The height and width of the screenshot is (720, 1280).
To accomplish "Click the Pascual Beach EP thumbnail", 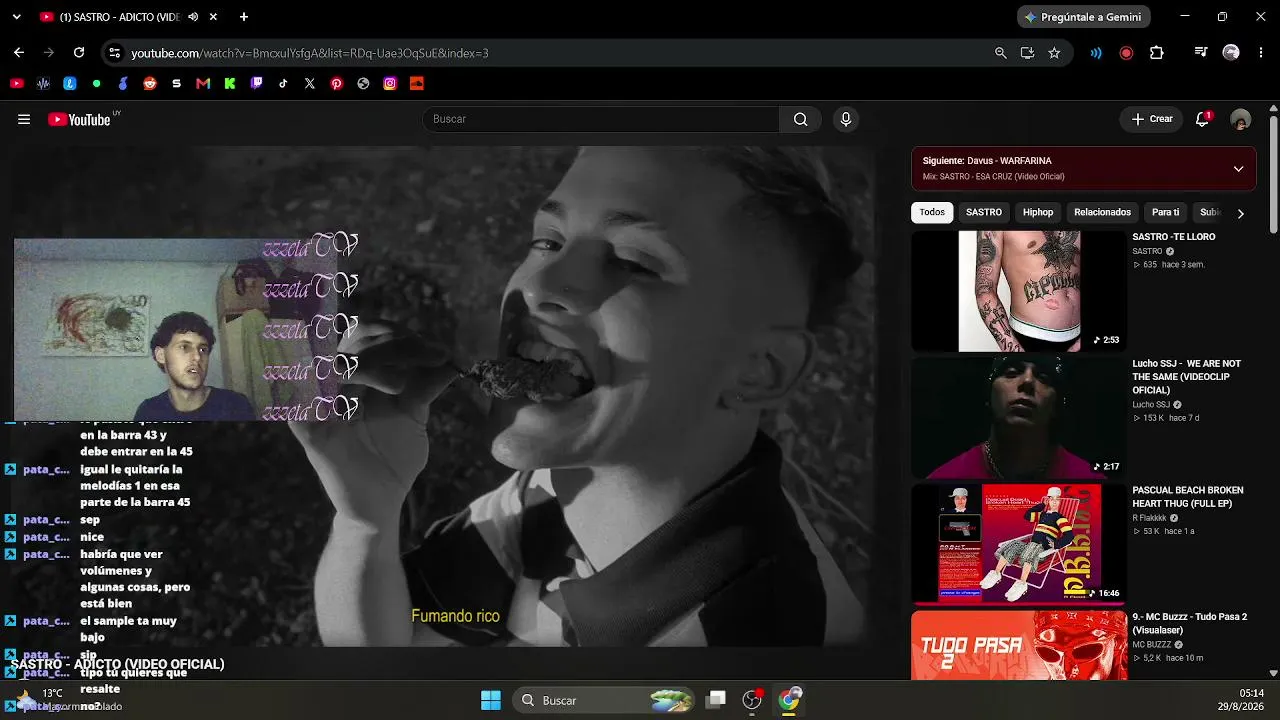I will click(x=1019, y=545).
